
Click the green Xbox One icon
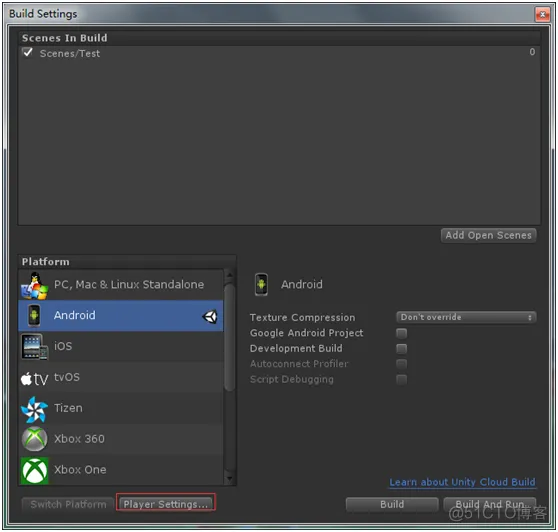click(x=35, y=471)
